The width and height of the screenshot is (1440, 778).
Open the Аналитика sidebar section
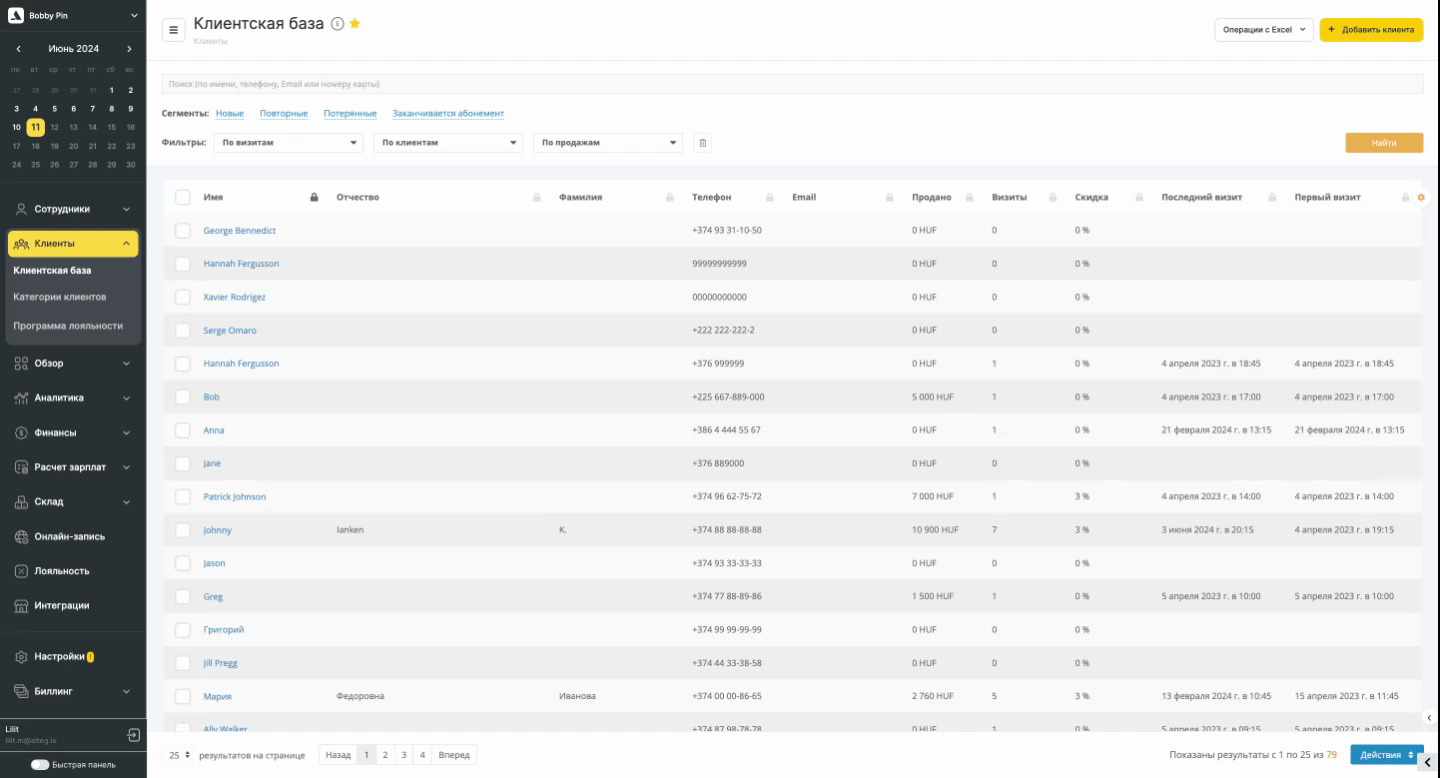73,398
